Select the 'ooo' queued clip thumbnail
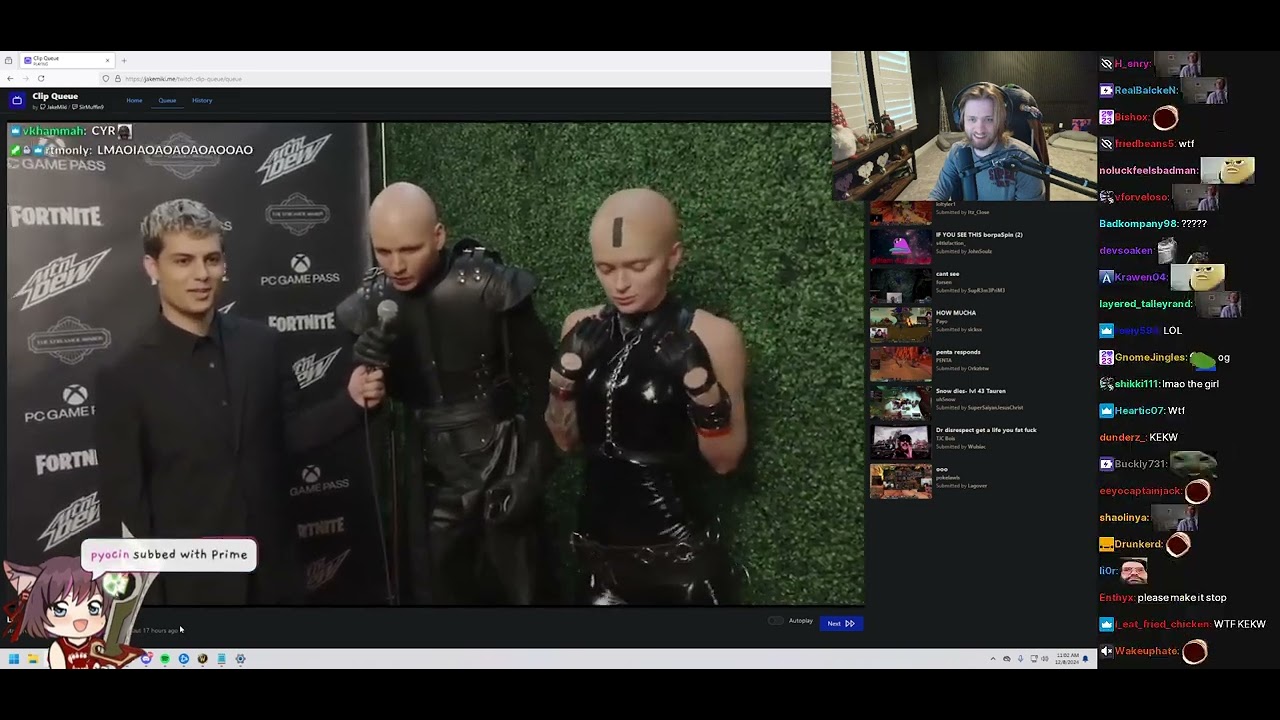 tap(900, 480)
